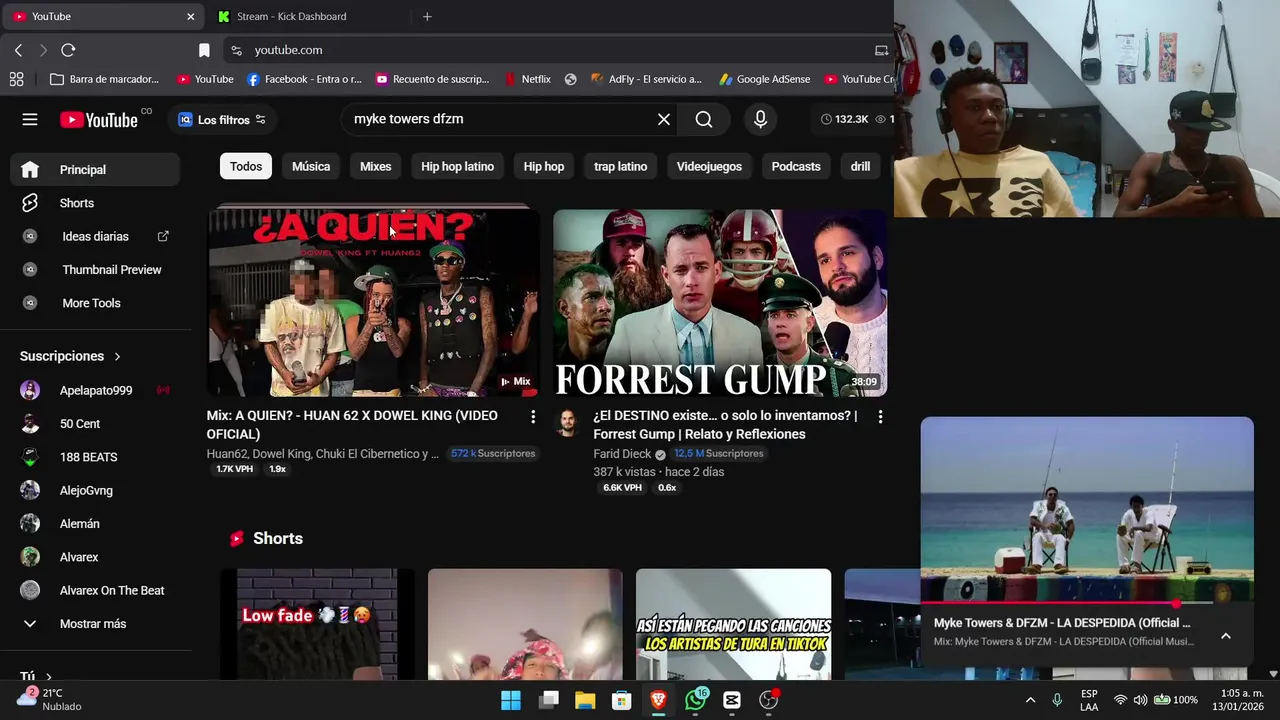Start voice search with the microphone
Screen dimensions: 1280x720
[760, 119]
